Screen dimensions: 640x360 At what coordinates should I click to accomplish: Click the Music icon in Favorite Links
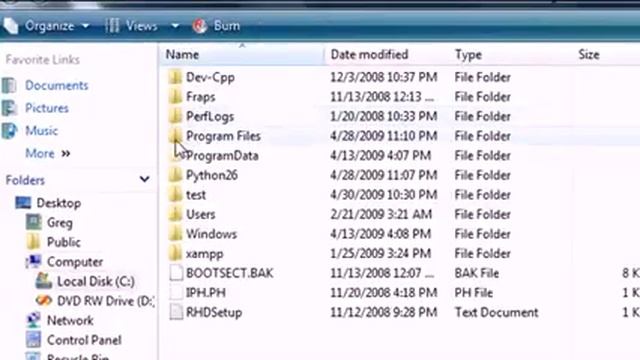click(x=9, y=131)
